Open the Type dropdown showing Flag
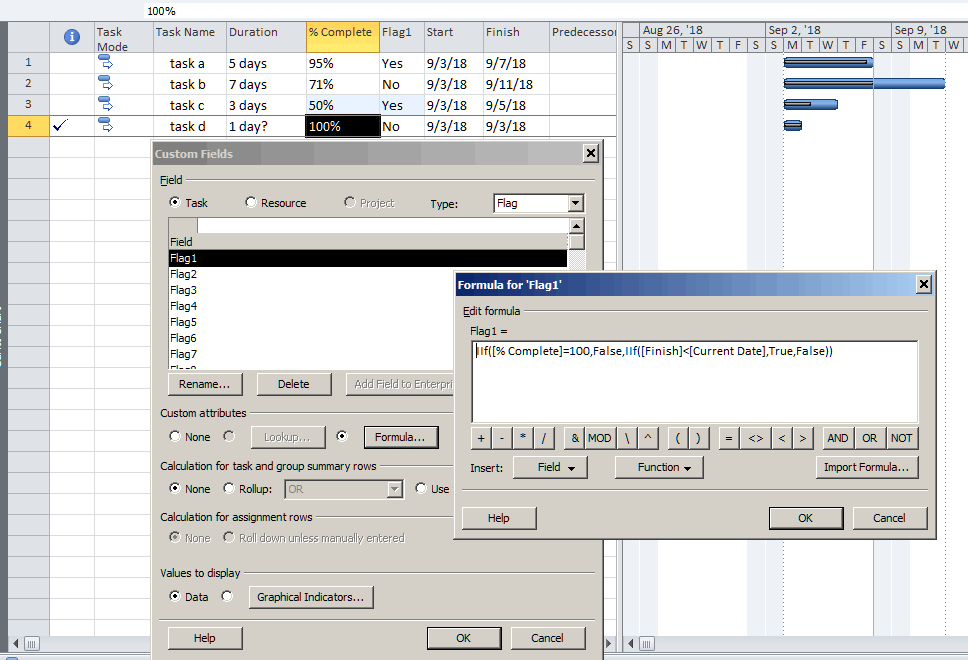968x660 pixels. coord(575,203)
